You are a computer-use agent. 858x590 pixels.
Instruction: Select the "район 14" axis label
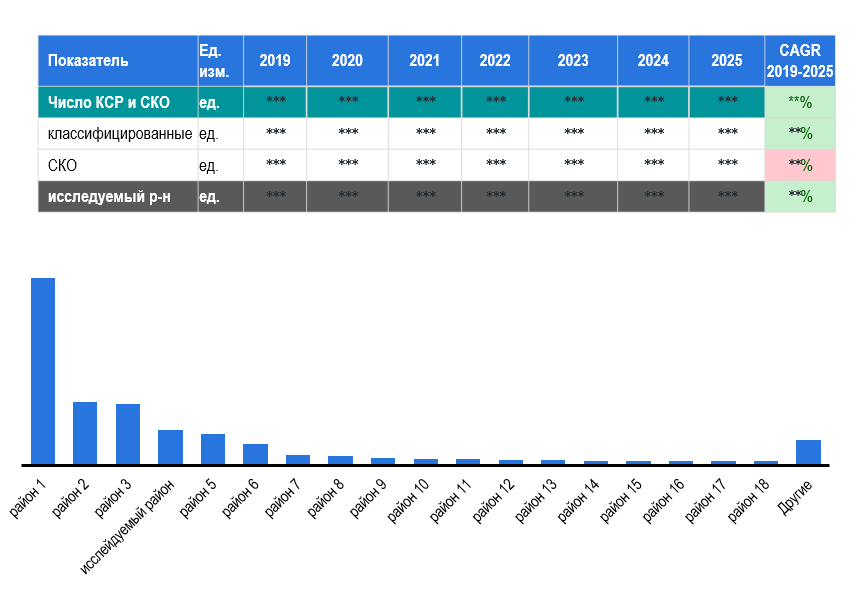coord(578,501)
